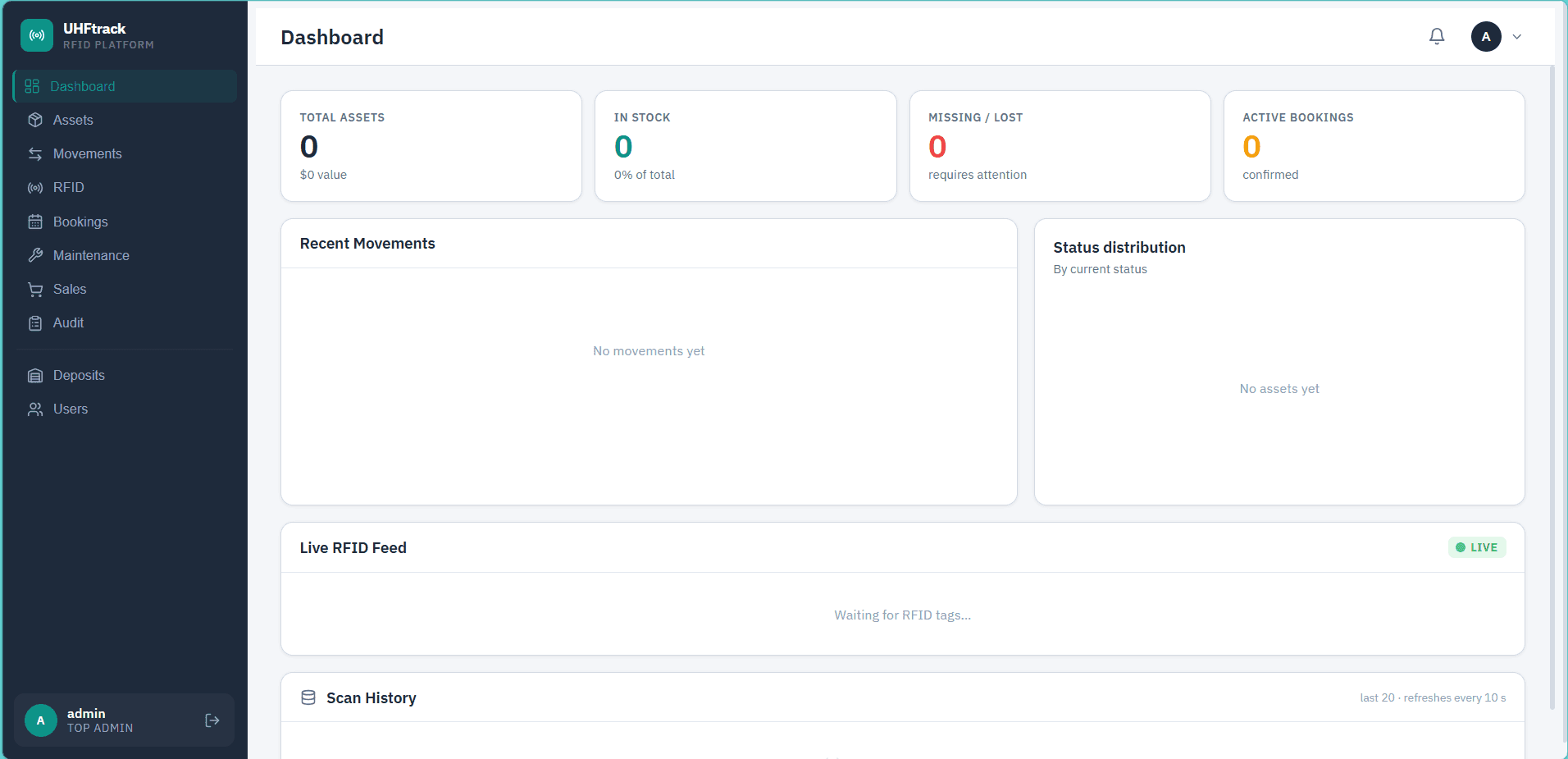Select Maintenance menu item
This screenshot has width=1568, height=759.
coord(125,255)
